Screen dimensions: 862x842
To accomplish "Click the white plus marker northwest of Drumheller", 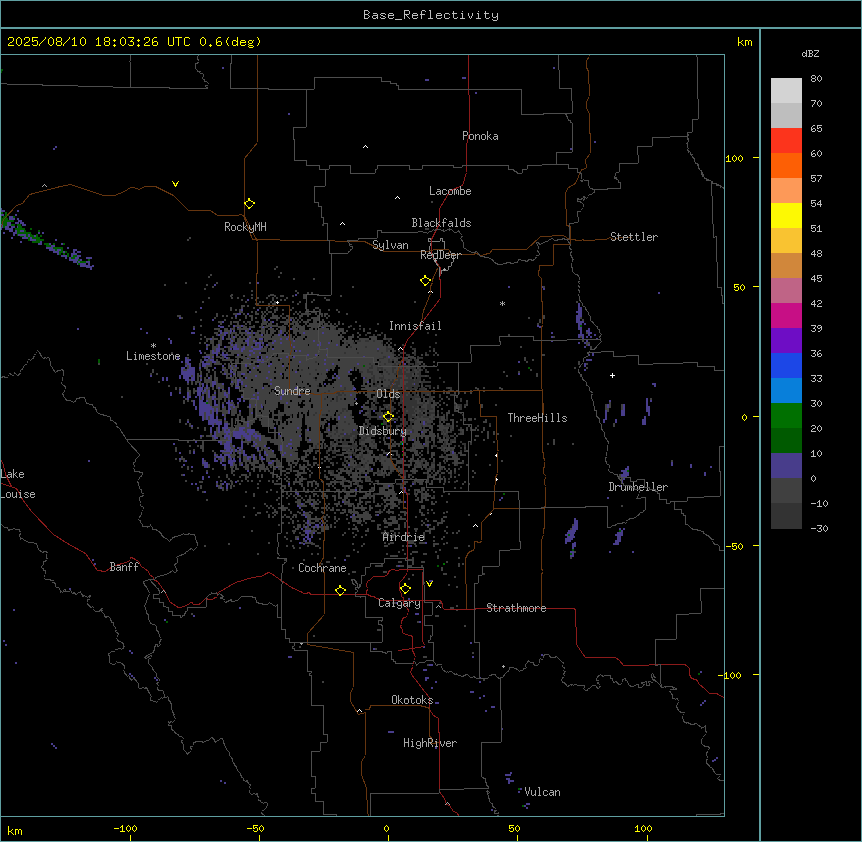I will [x=612, y=375].
